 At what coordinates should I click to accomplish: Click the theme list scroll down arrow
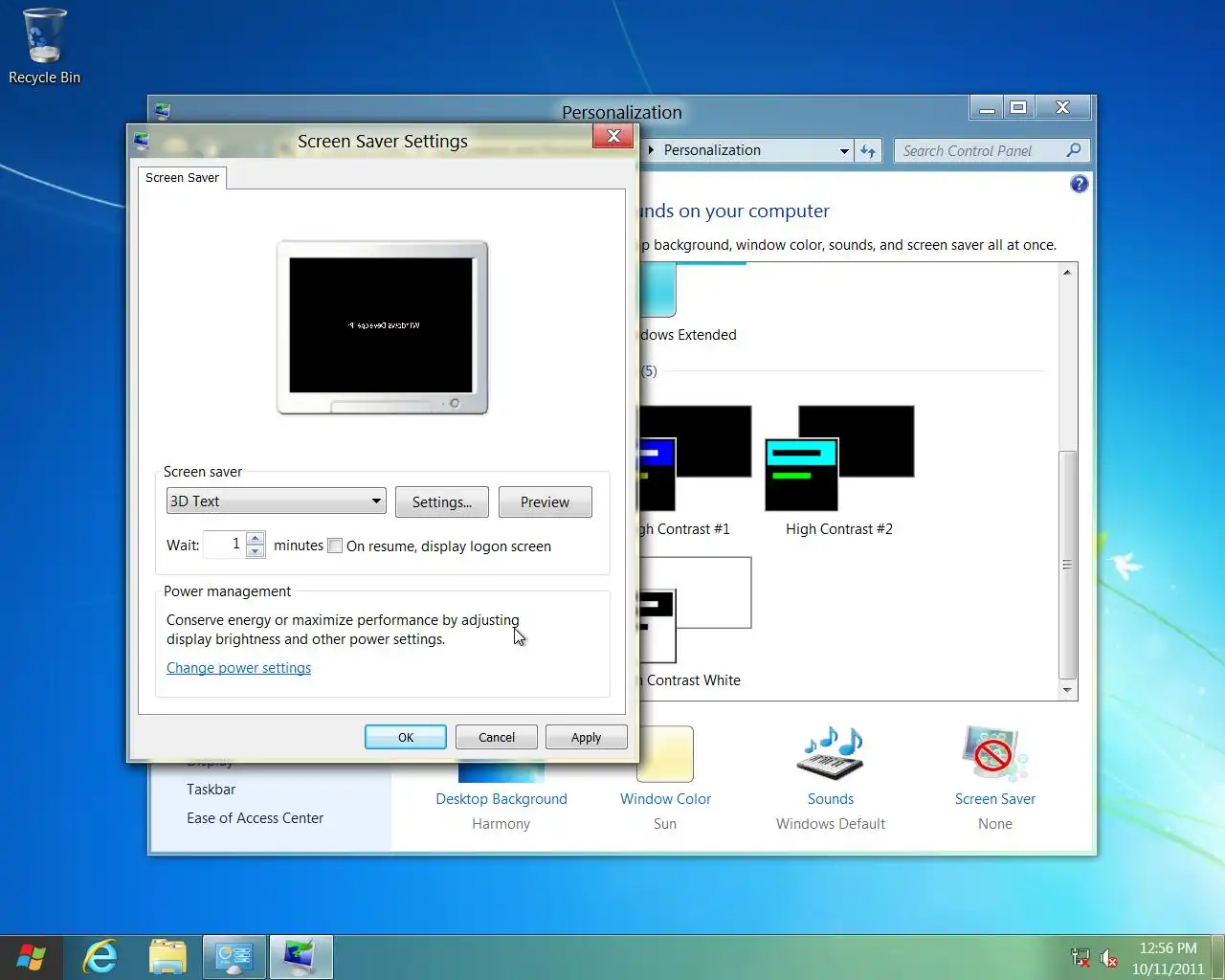click(x=1067, y=690)
